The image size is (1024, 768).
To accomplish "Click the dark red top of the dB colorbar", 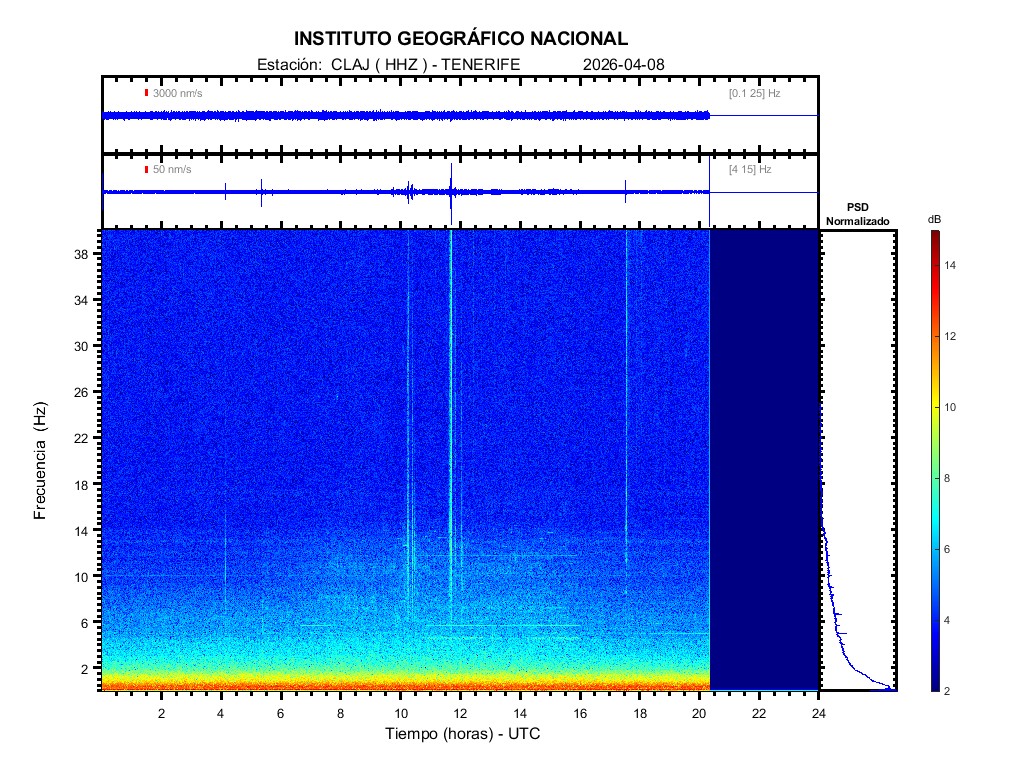I will [933, 235].
